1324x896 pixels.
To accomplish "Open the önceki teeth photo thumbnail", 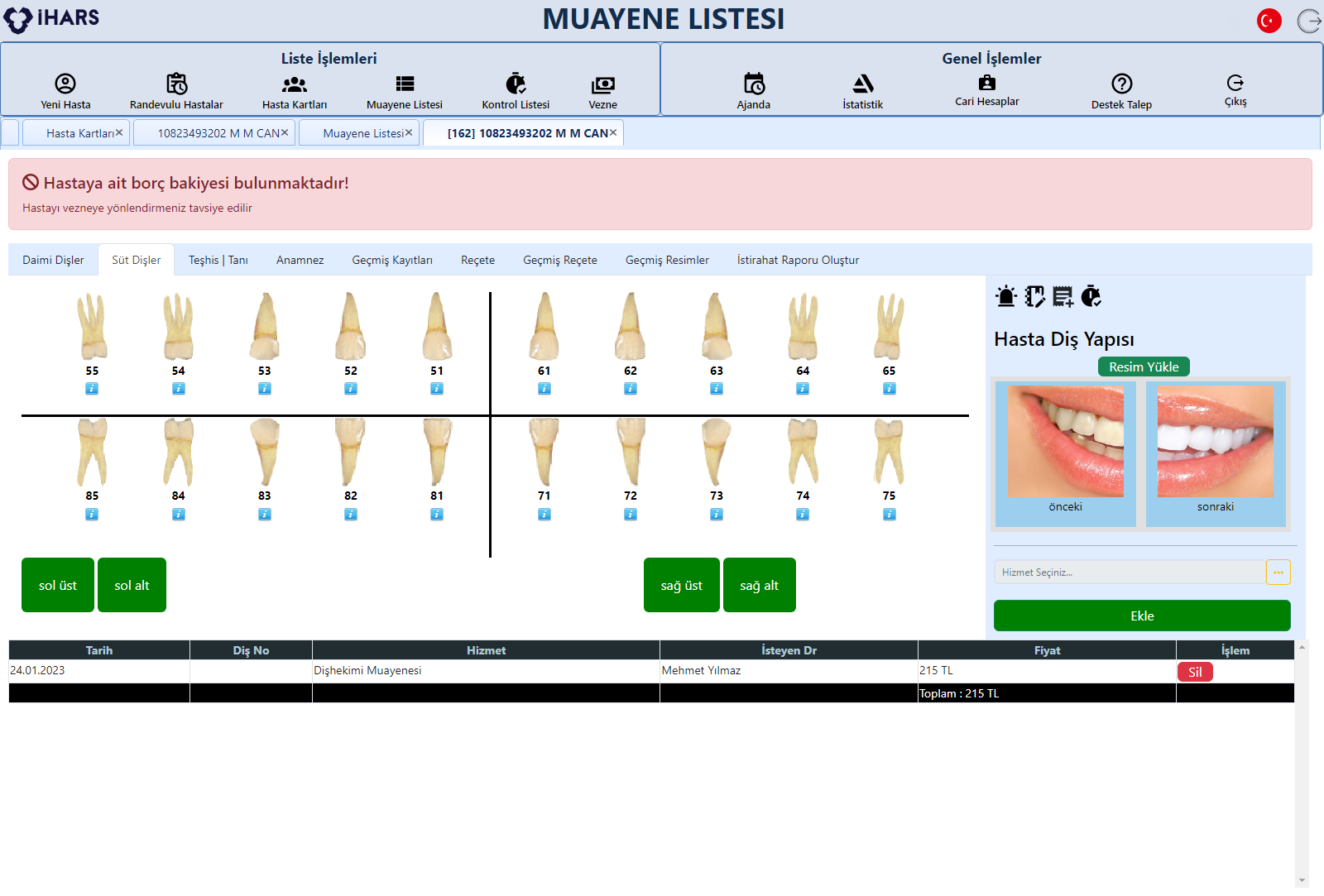I will [1065, 441].
